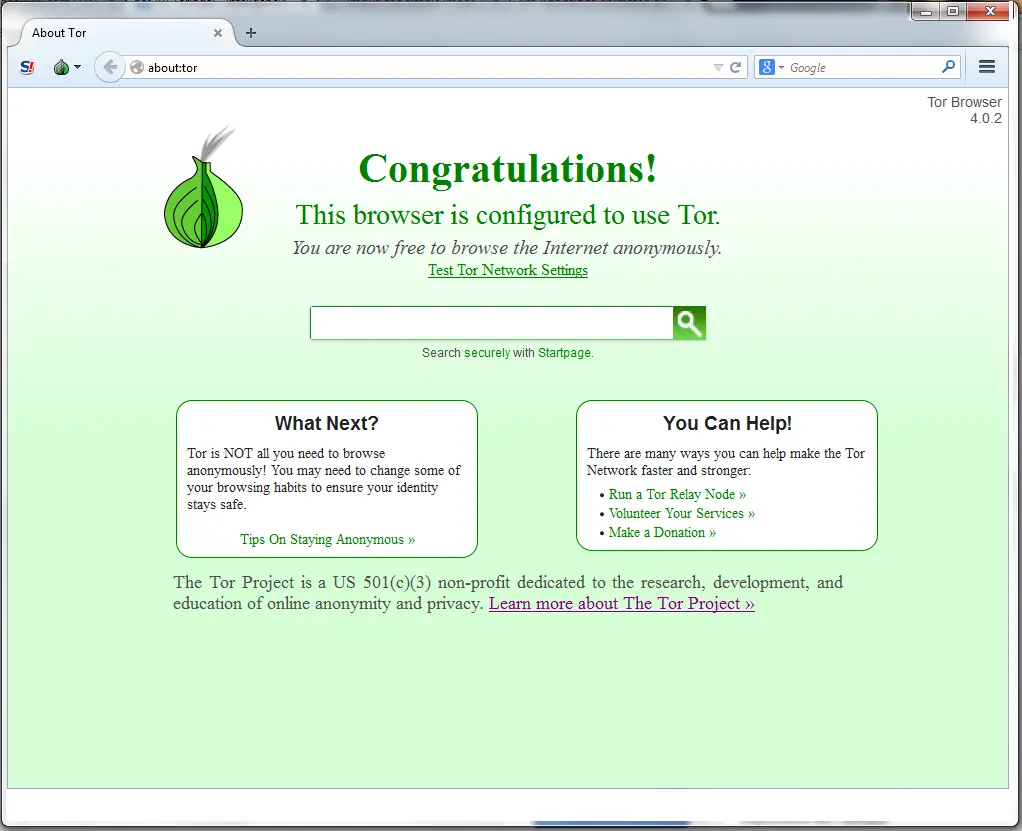Open the Google search engine selector
This screenshot has width=1022, height=831.
click(771, 67)
